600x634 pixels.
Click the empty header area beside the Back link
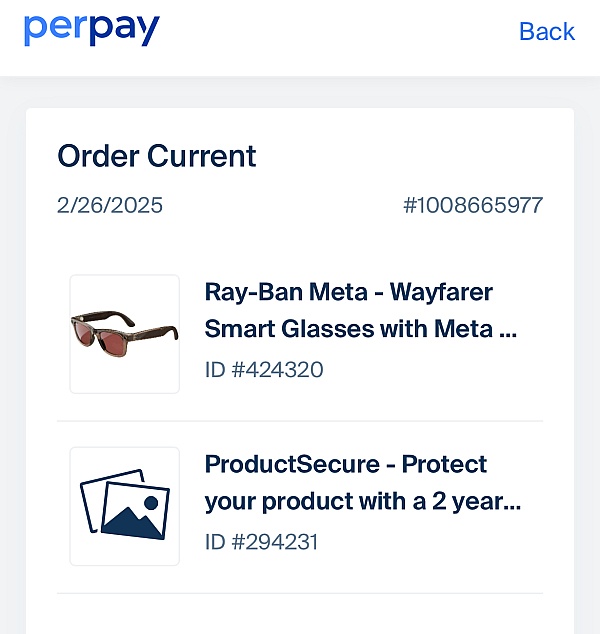pos(340,32)
